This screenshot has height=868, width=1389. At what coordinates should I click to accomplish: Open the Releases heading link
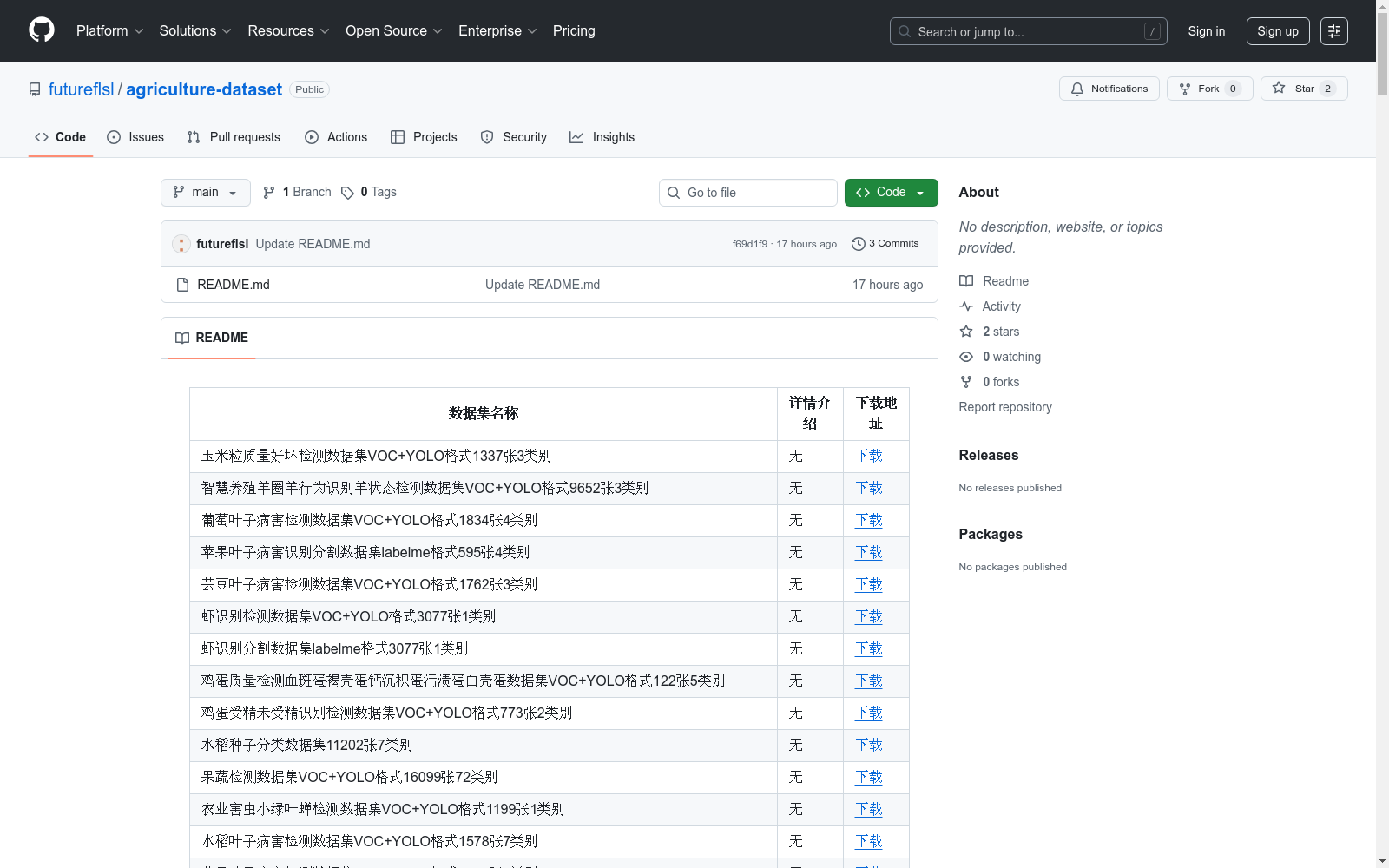tap(989, 455)
